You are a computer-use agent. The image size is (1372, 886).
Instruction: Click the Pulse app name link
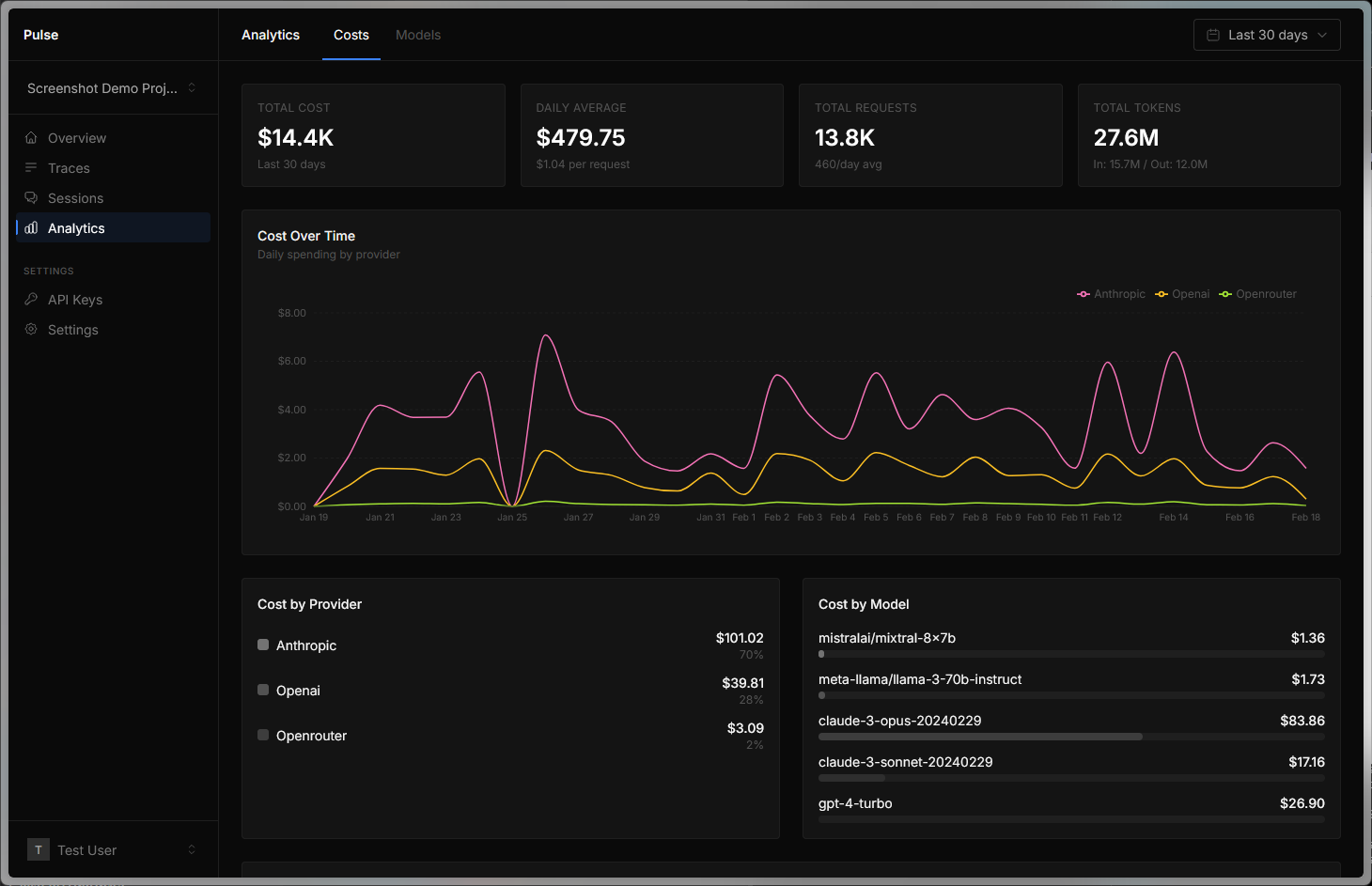point(40,34)
